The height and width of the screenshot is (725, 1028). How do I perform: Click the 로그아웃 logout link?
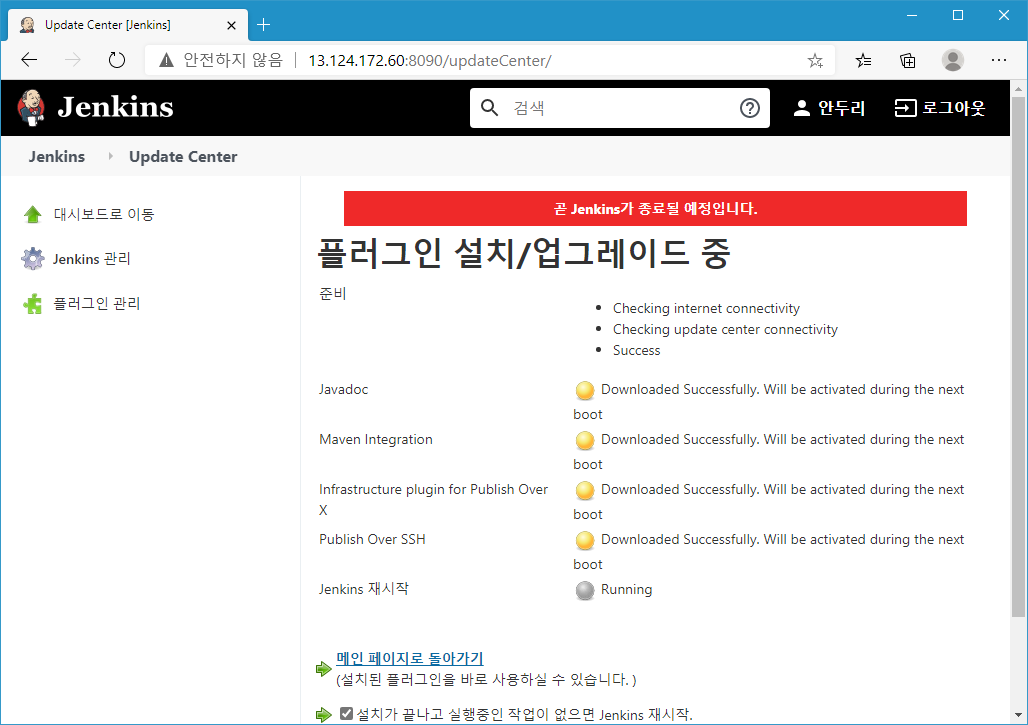pos(939,108)
